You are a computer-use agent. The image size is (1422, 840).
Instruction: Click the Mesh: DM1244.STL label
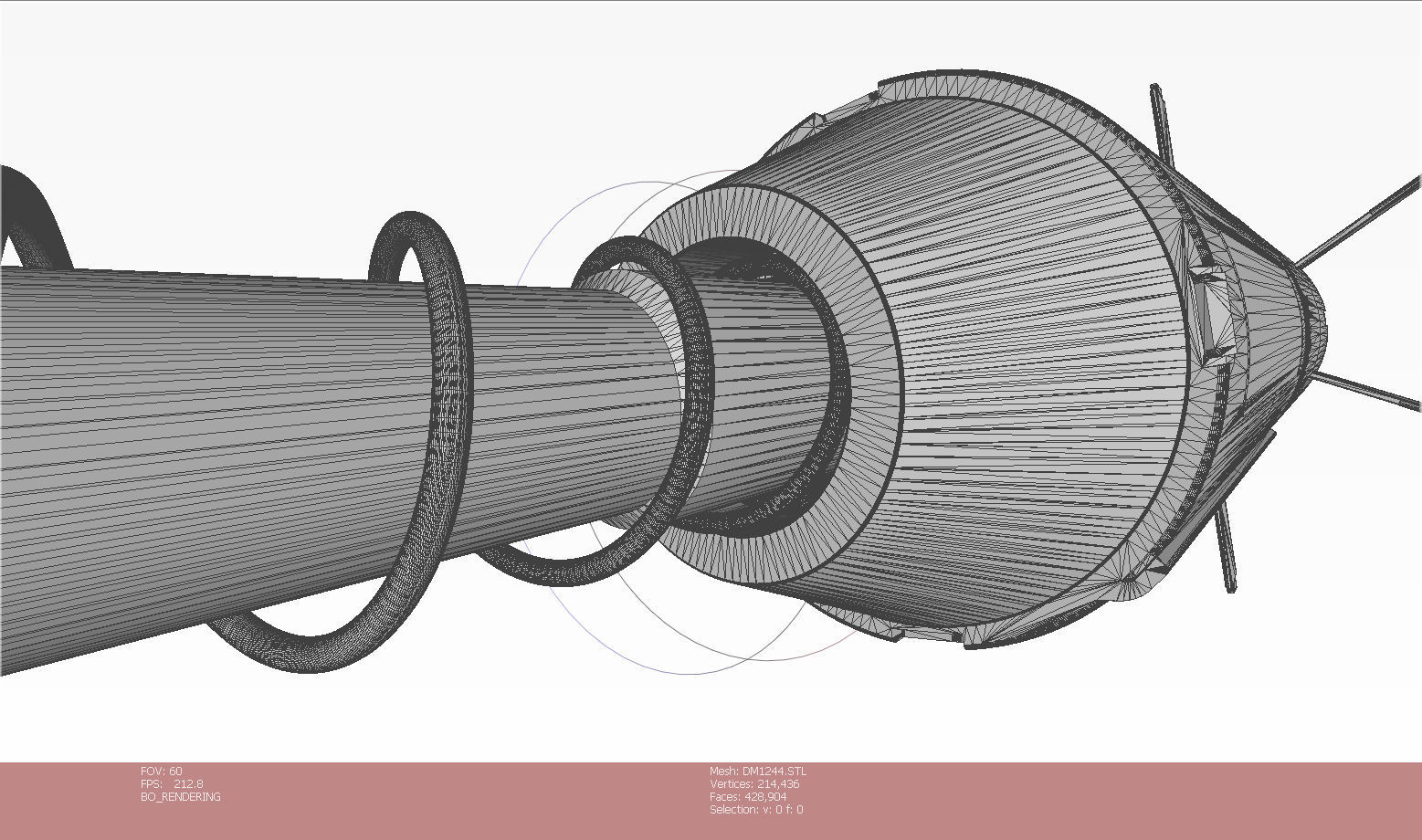(758, 772)
